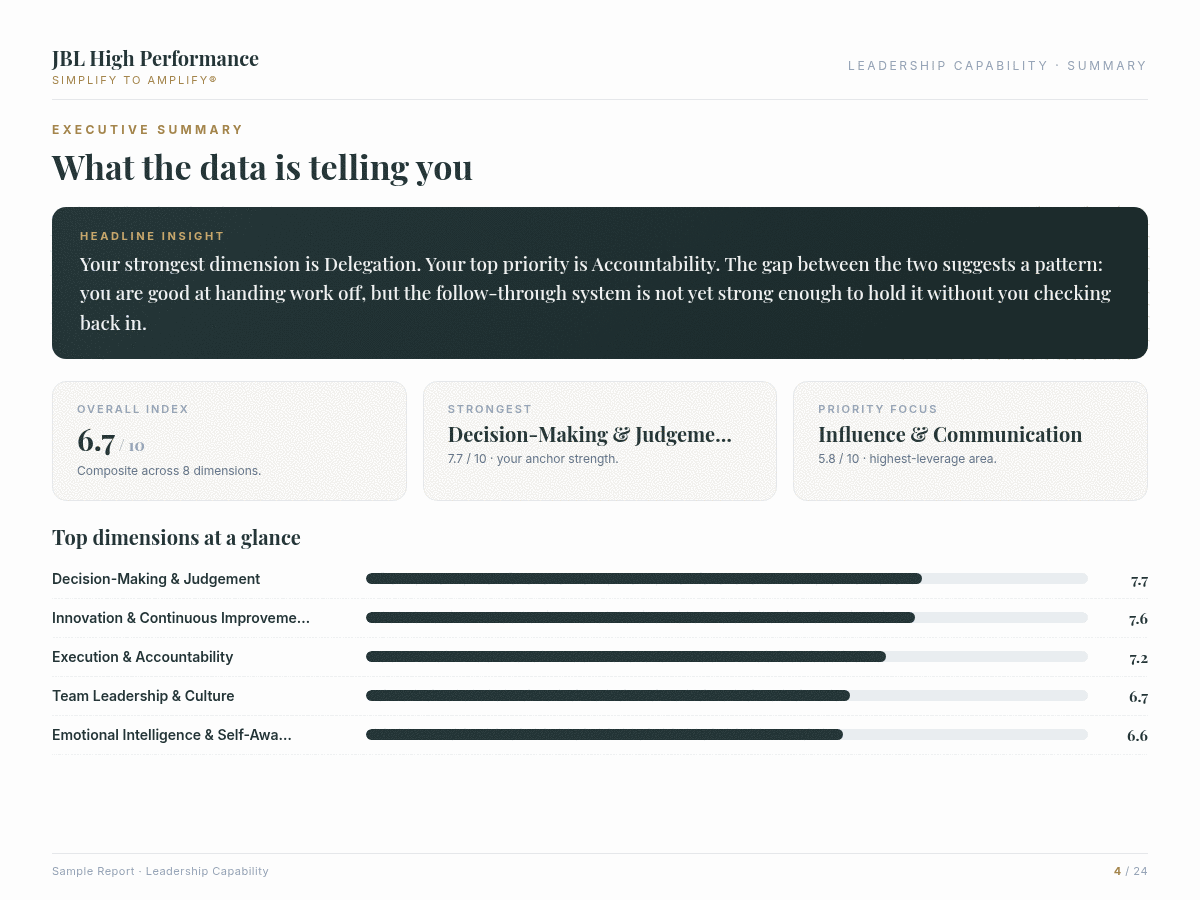
Task: Click the Team Leadership & Culture progress bar
Action: tap(727, 696)
